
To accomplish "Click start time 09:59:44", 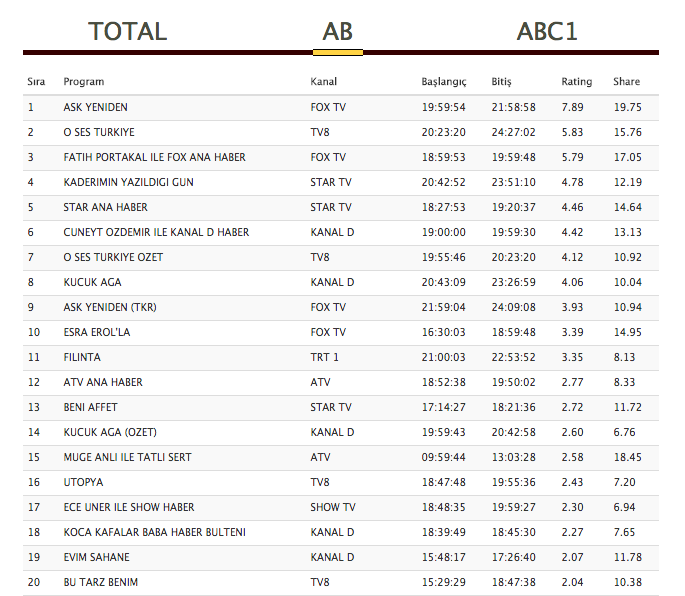I will click(443, 457).
